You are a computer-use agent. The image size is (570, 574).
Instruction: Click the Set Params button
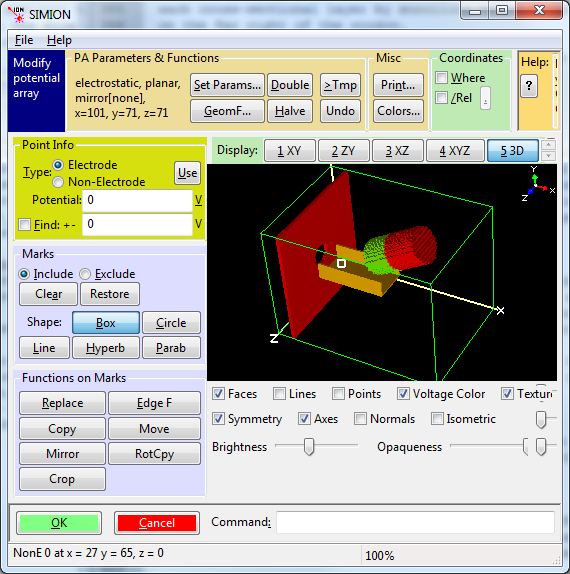pos(227,85)
